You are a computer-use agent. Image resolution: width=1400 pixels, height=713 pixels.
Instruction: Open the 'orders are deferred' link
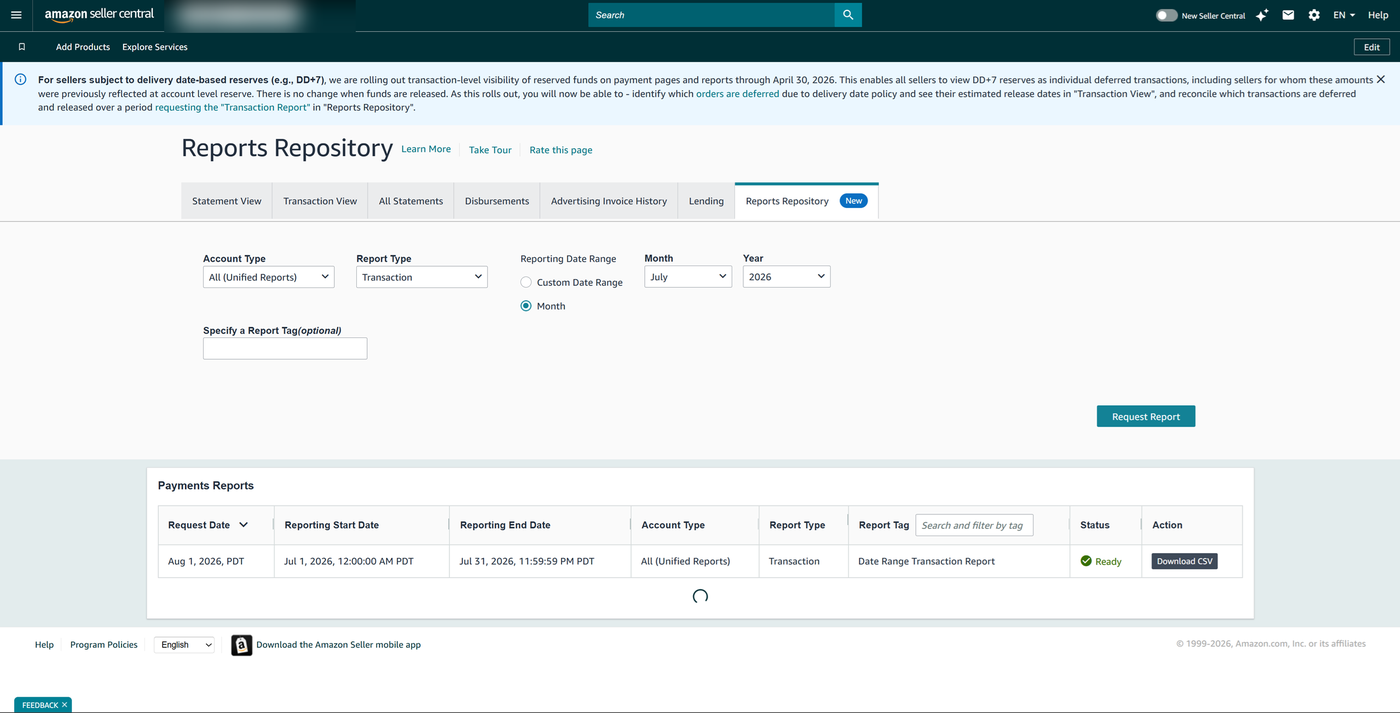737,93
